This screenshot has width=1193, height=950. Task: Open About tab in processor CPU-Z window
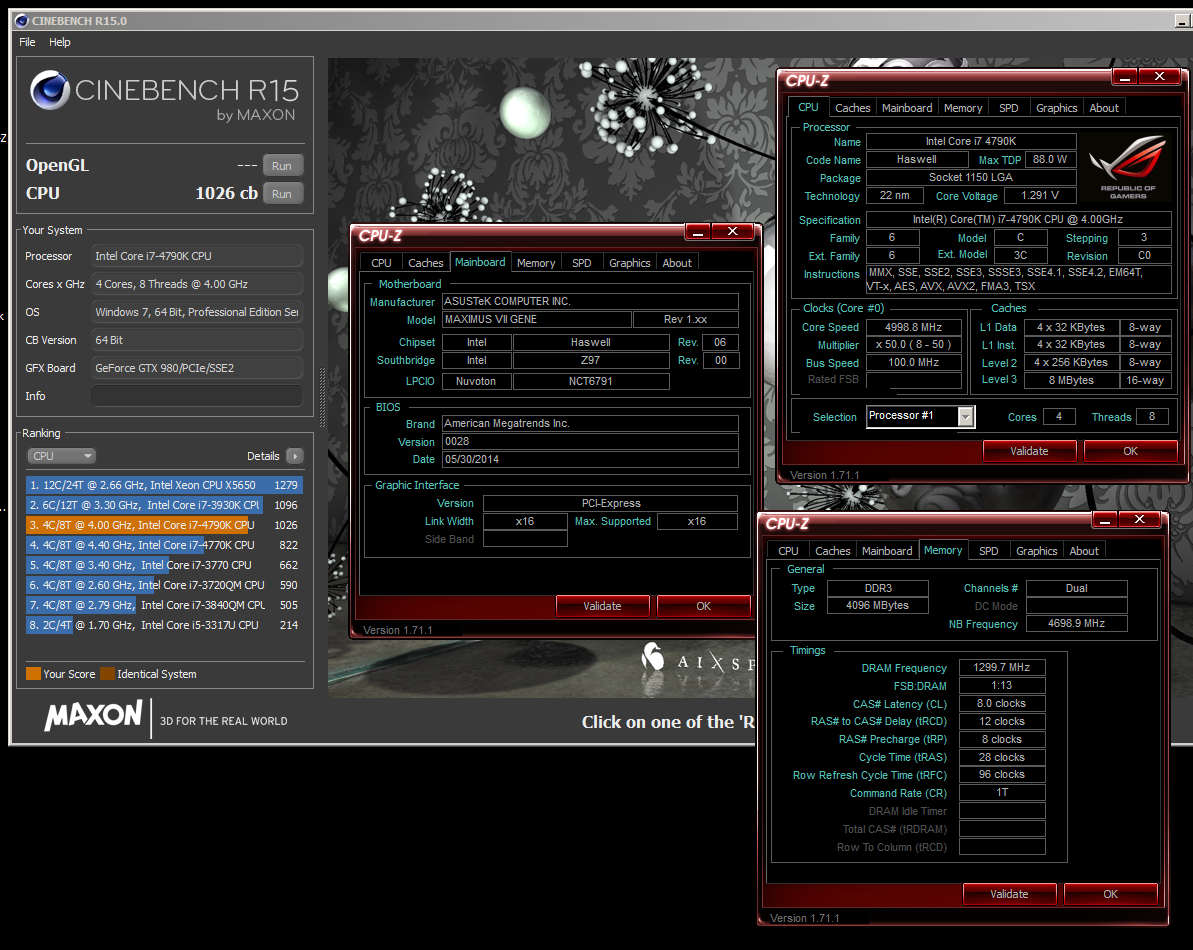[1104, 108]
